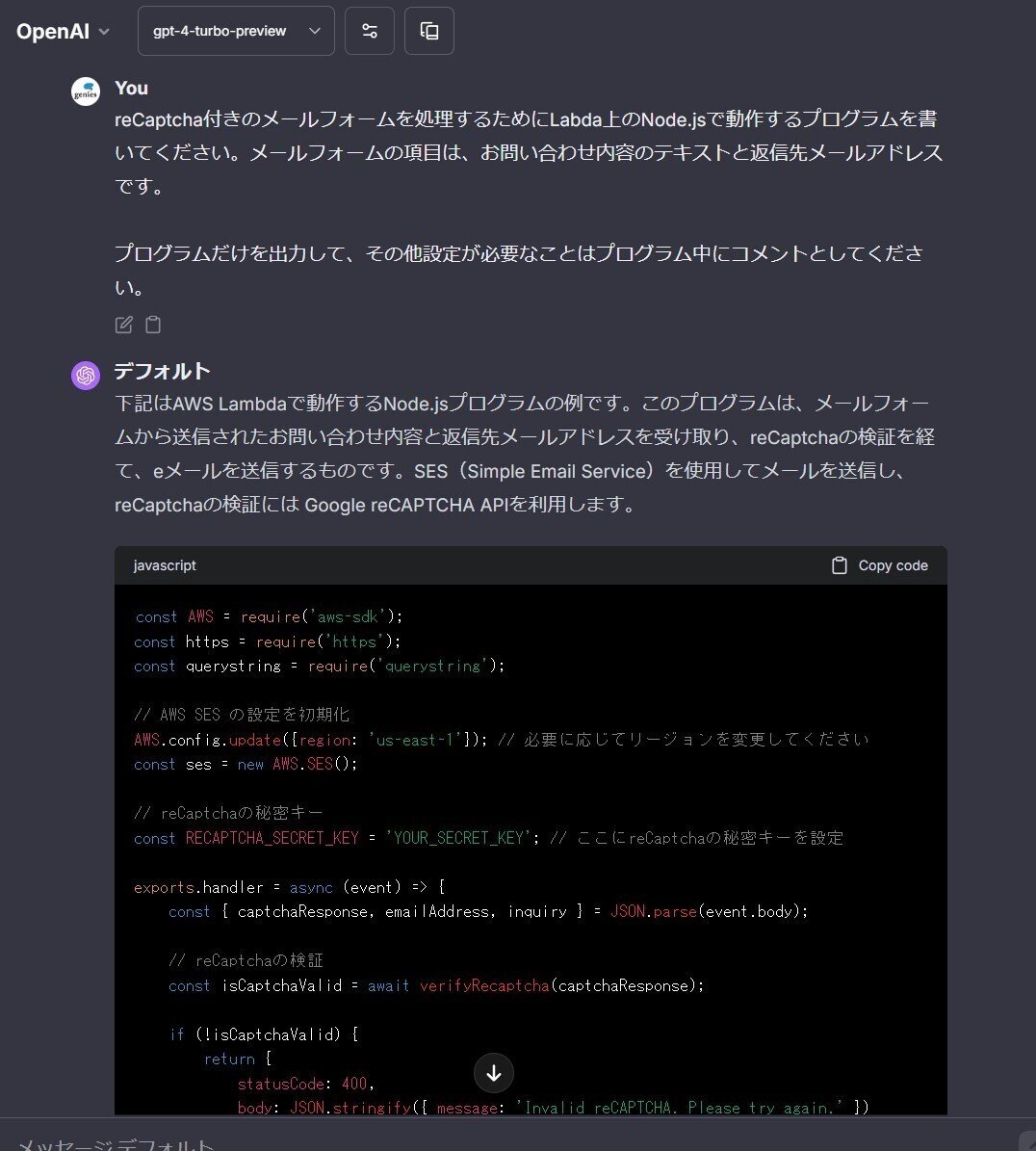Screen dimensions: 1036x1151
Task: Click the genies user avatar
Action: click(x=85, y=92)
